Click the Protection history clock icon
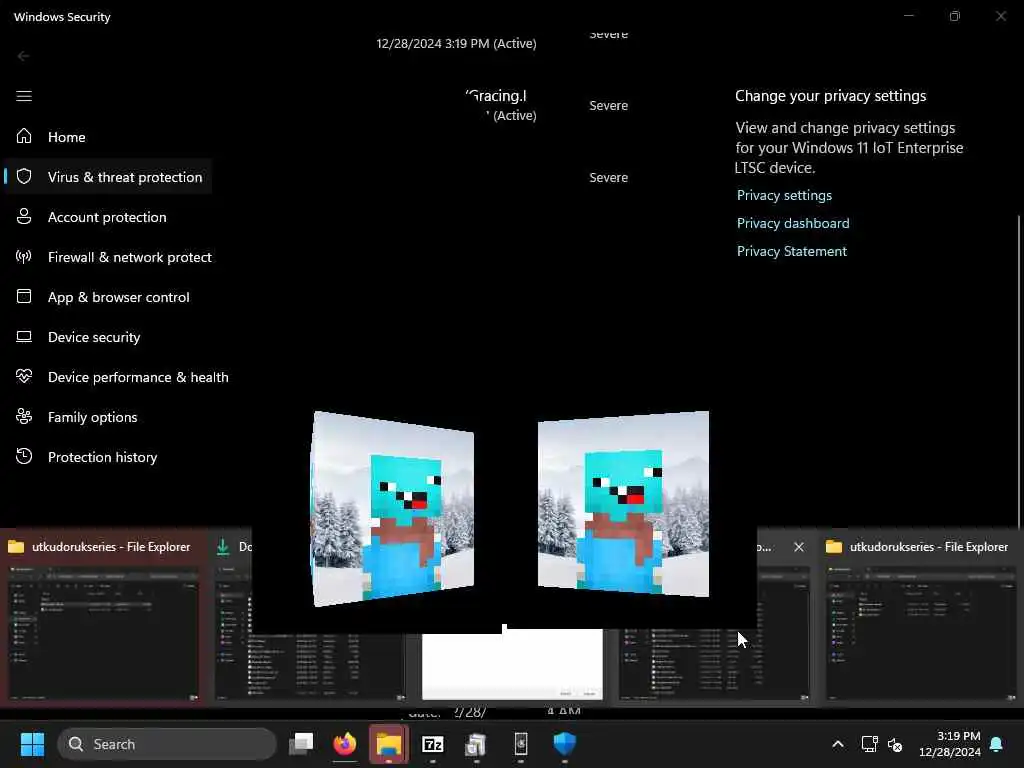Image resolution: width=1024 pixels, height=768 pixels. 24,456
